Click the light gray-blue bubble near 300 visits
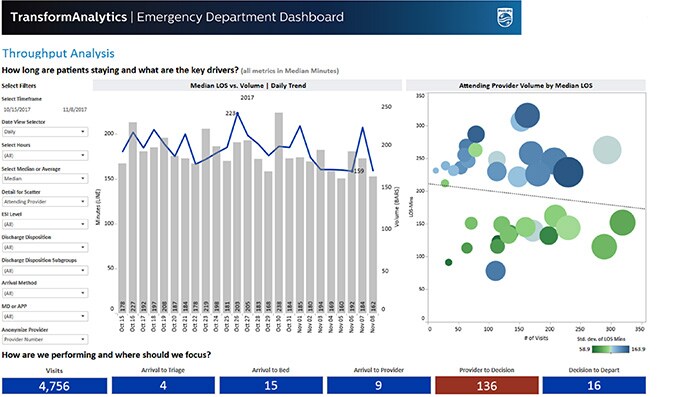Image resolution: width=700 pixels, height=397 pixels. [x=607, y=150]
